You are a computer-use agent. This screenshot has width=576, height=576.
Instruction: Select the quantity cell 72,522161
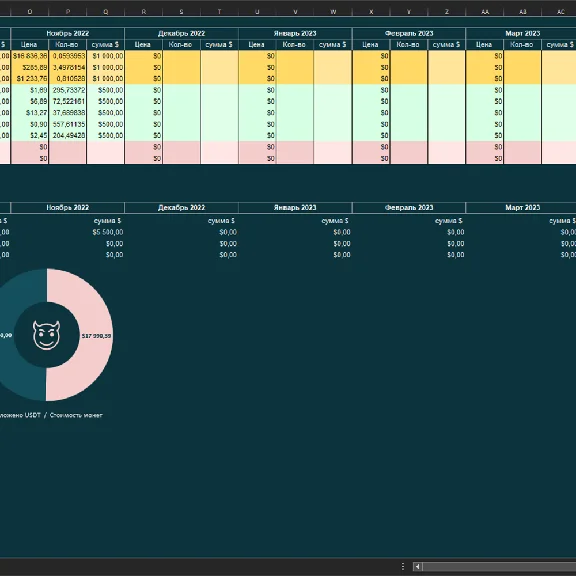coord(68,101)
